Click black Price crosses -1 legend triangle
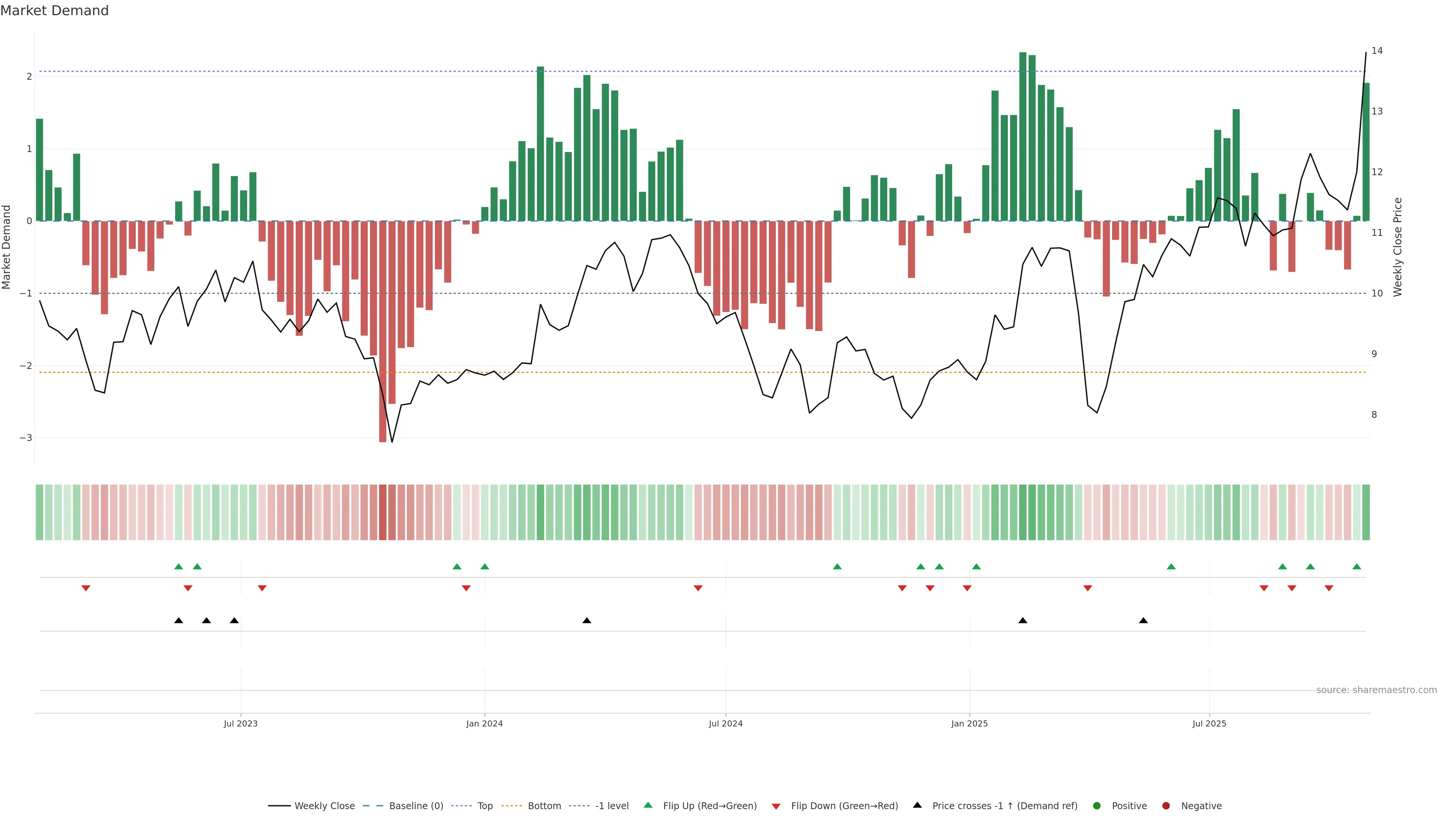 point(917,805)
